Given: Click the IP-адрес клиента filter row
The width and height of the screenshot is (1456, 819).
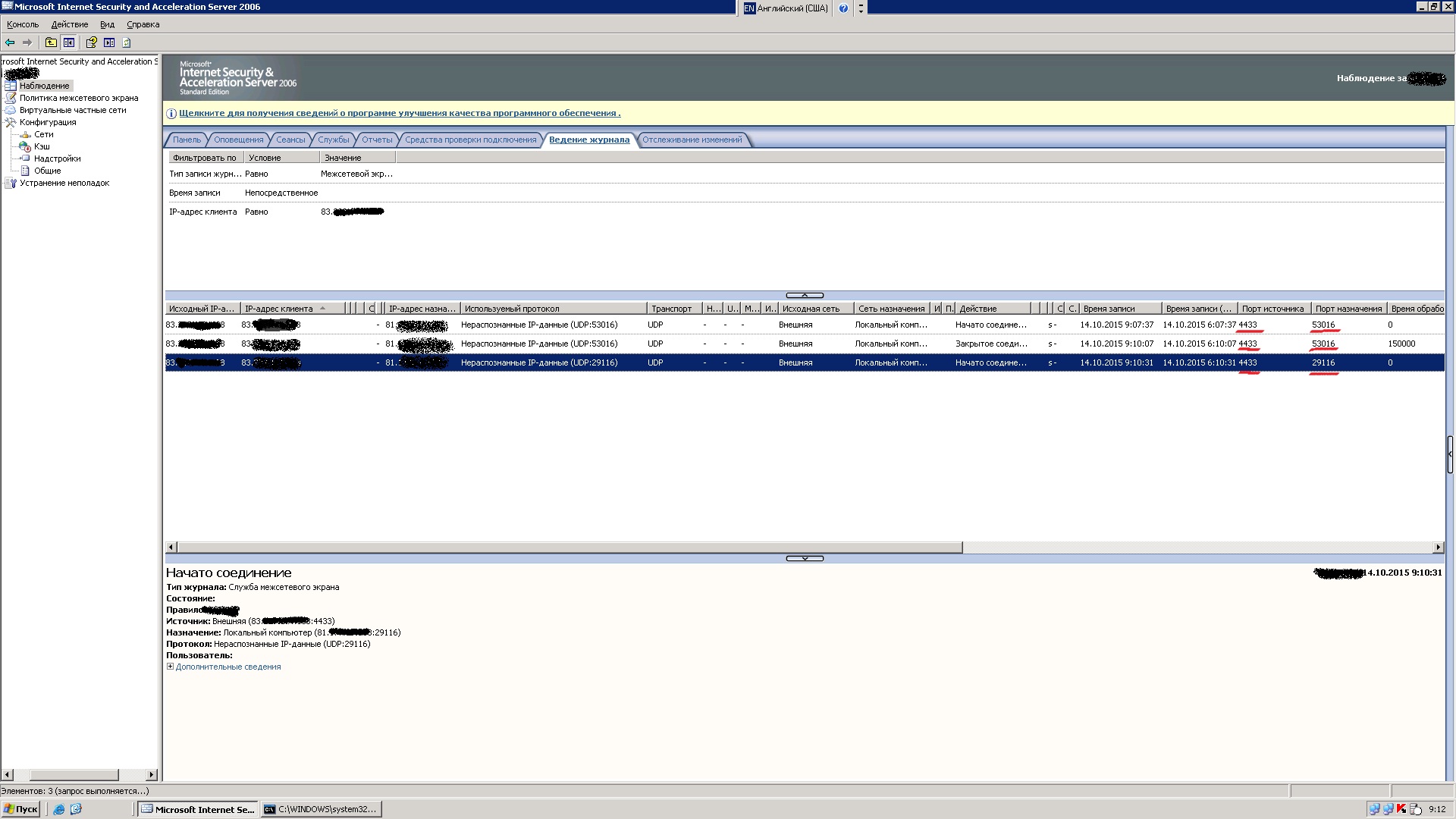Looking at the screenshot, I should tap(805, 212).
